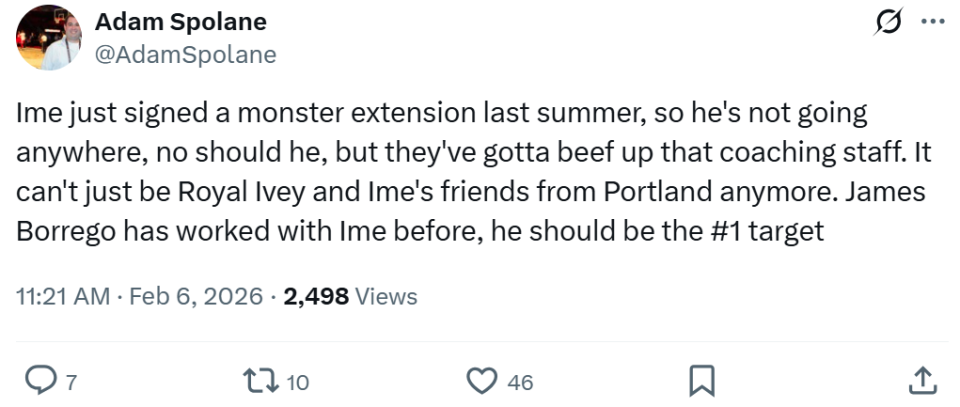Open Adam Spolane's profile picture

pos(49,37)
